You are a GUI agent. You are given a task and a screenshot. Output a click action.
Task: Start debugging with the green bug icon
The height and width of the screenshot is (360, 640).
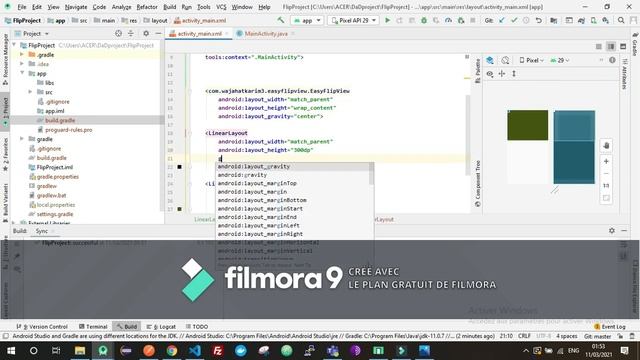click(424, 20)
